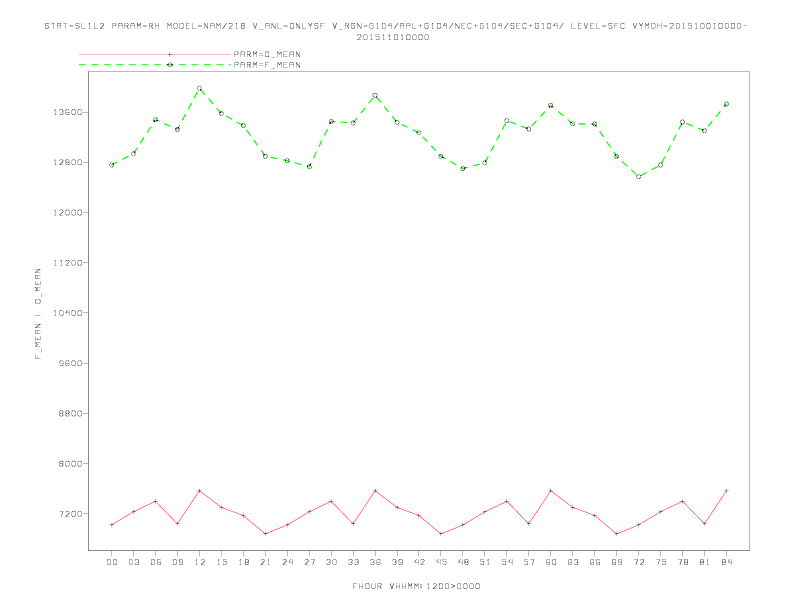This screenshot has width=792, height=612.
Task: Select the red O_MEAN marker at hour 00
Action: pyautogui.click(x=112, y=525)
